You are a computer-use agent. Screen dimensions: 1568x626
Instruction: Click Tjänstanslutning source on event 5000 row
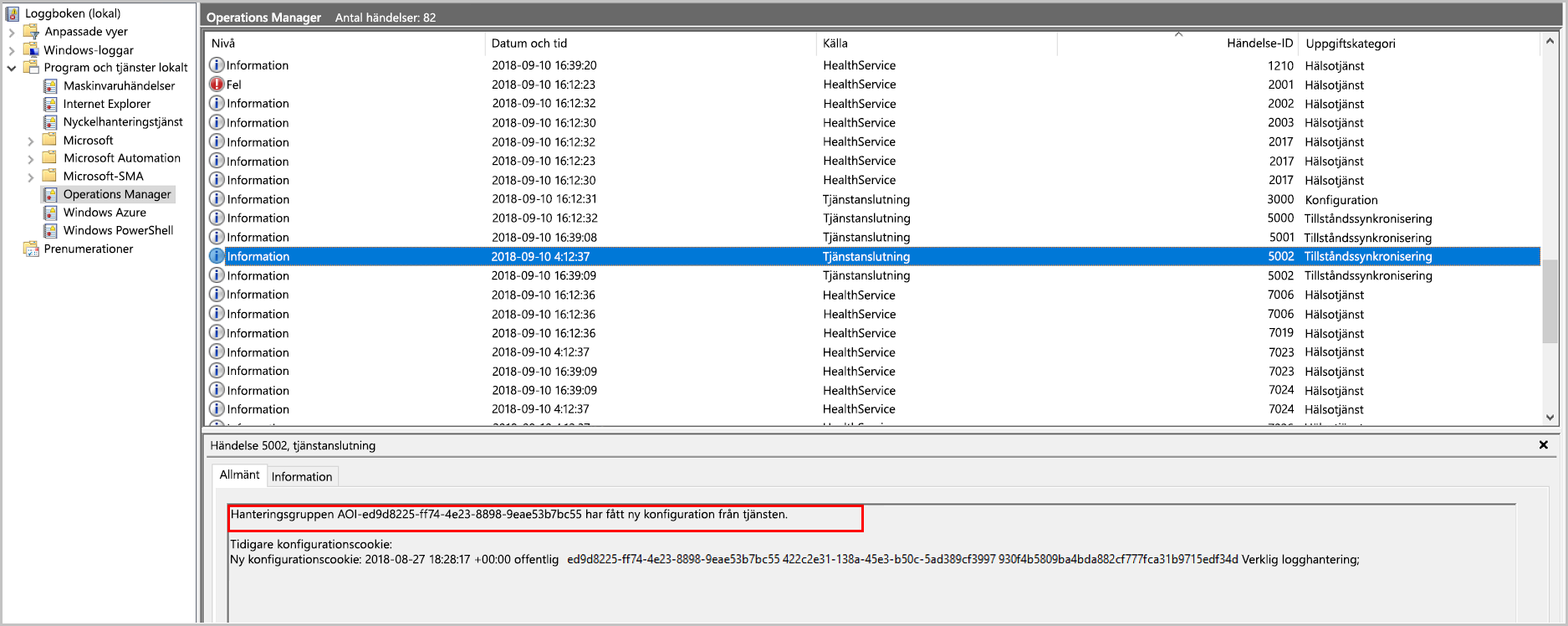(x=866, y=218)
